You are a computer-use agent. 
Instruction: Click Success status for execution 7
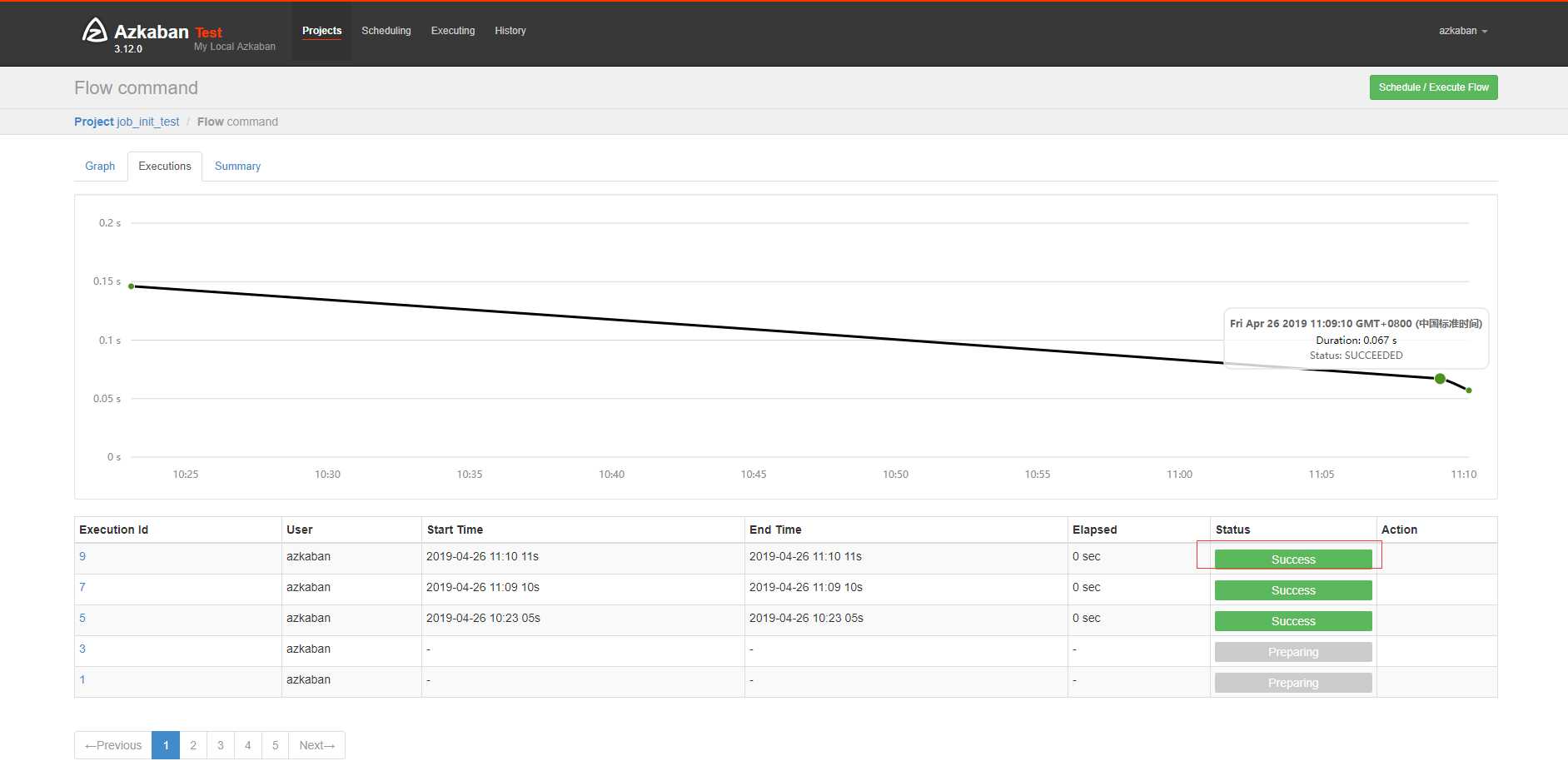[1293, 590]
